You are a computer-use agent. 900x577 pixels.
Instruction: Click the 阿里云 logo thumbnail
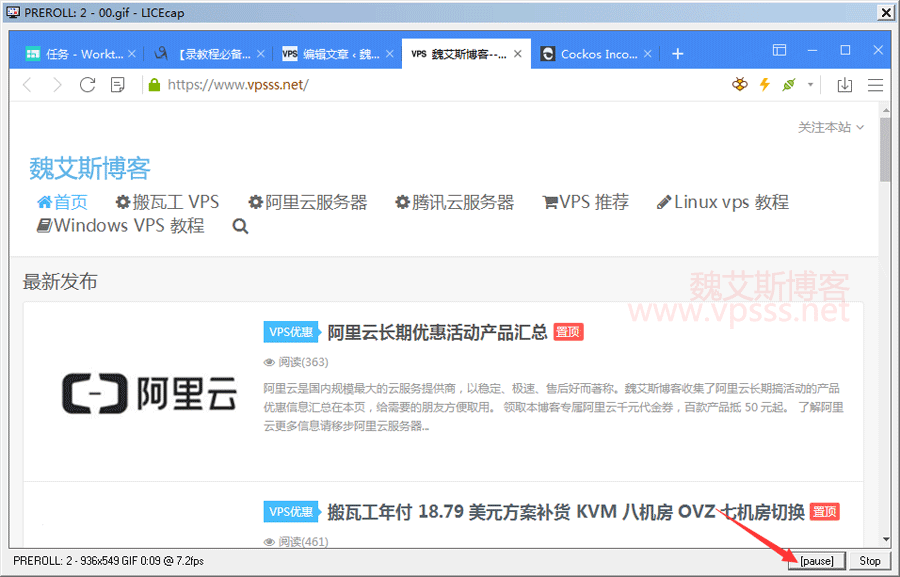[x=149, y=392]
